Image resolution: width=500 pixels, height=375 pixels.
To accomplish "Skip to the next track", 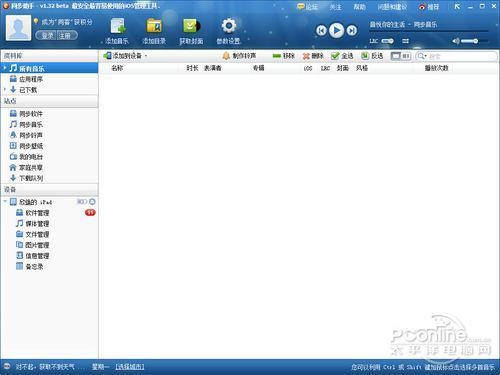I will [351, 31].
